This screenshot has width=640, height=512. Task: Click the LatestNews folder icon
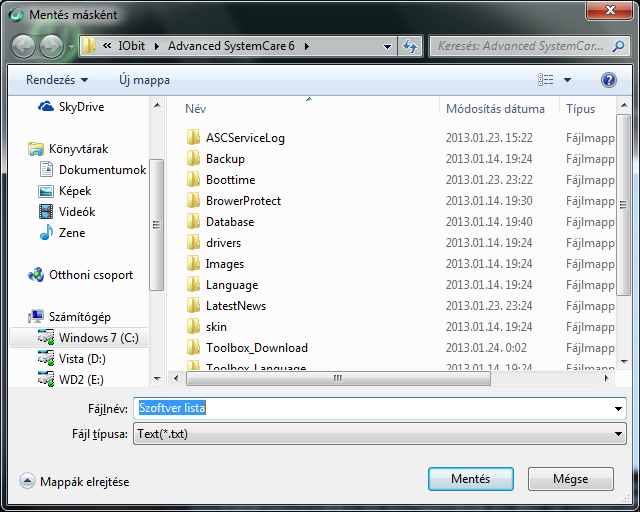coord(193,305)
